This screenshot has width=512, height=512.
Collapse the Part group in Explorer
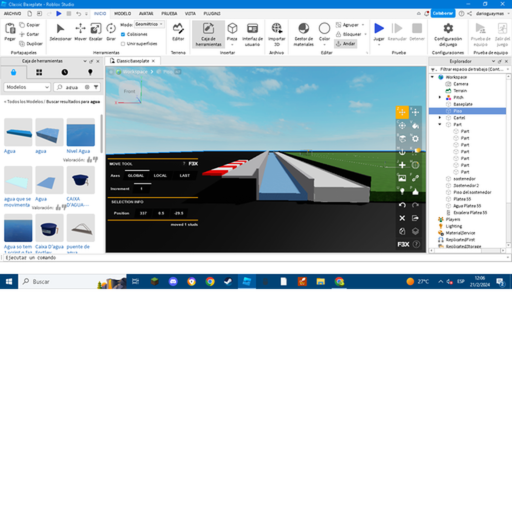(x=440, y=124)
